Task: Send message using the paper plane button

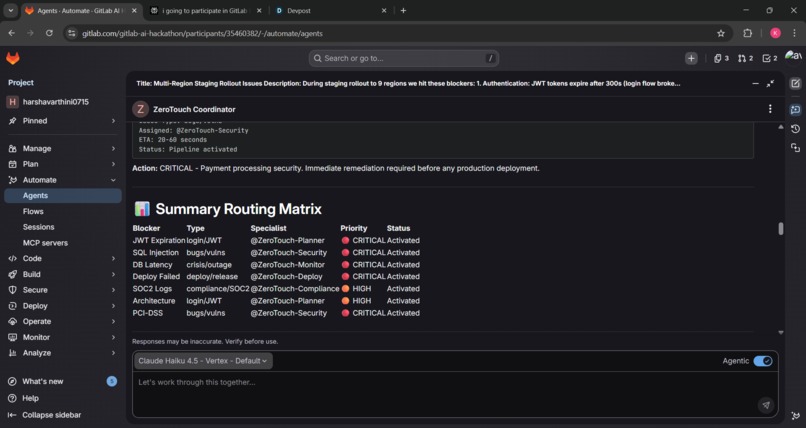Action: pos(766,405)
